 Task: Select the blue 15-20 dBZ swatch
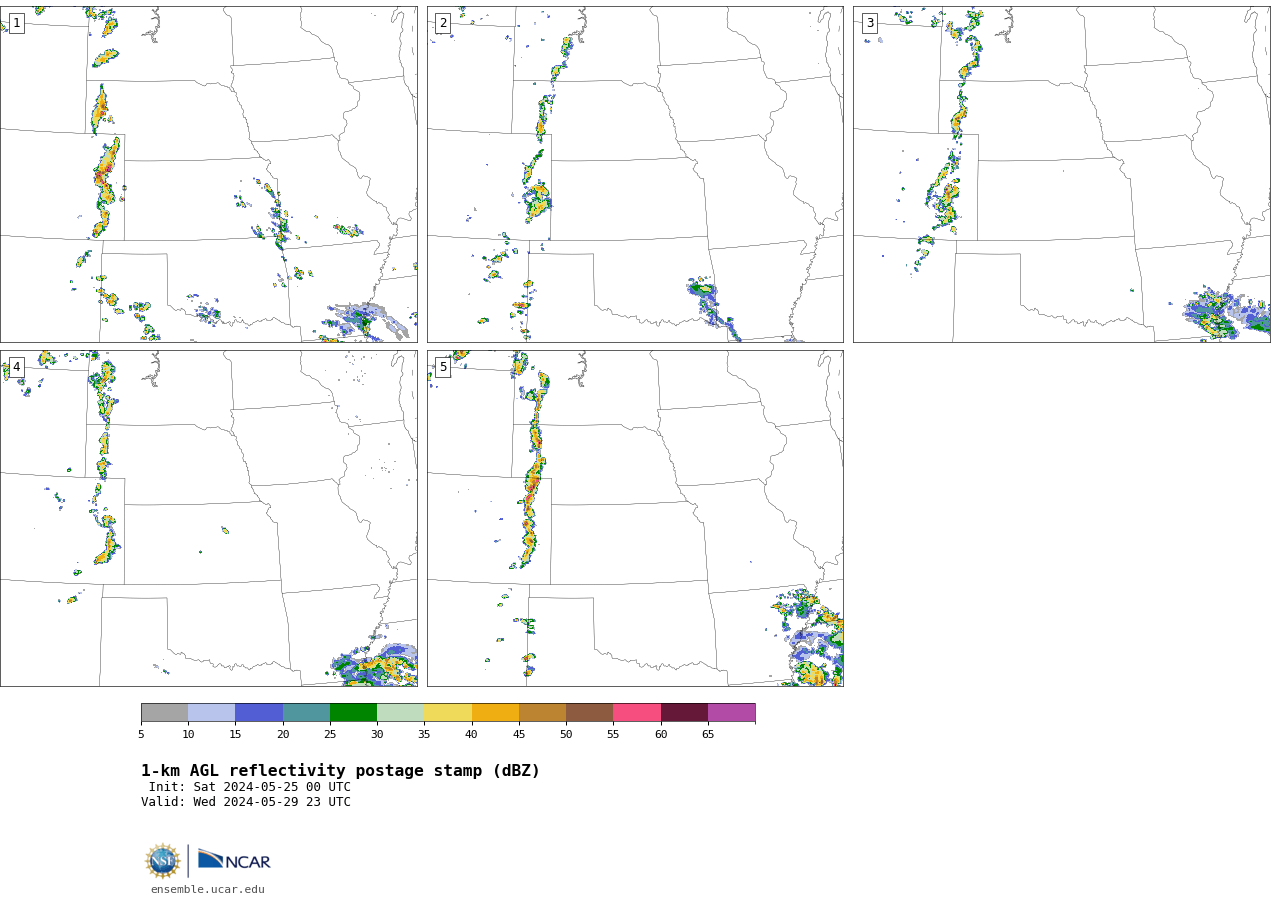[x=259, y=713]
